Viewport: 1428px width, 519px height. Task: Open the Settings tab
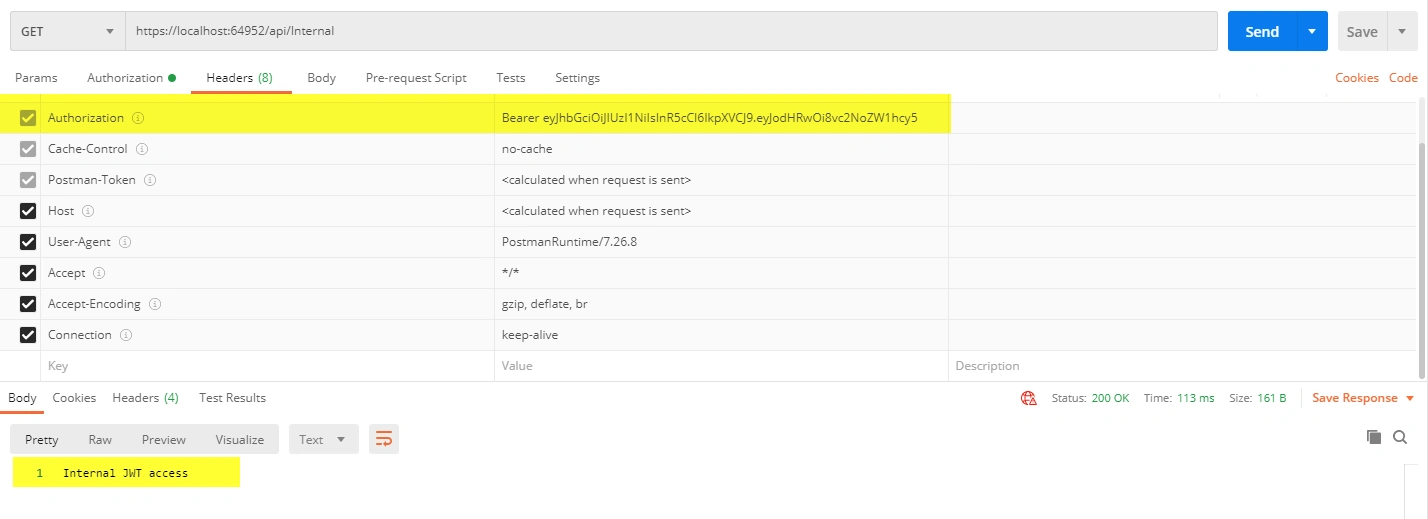click(577, 78)
